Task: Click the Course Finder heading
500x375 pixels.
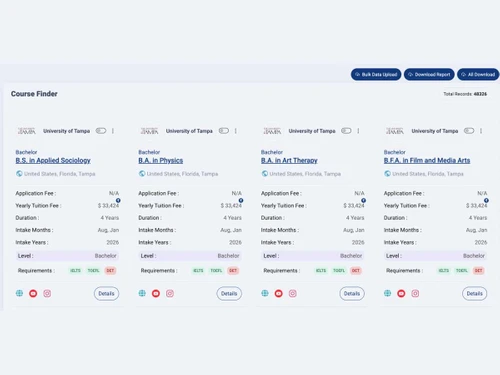Action: 34,94
